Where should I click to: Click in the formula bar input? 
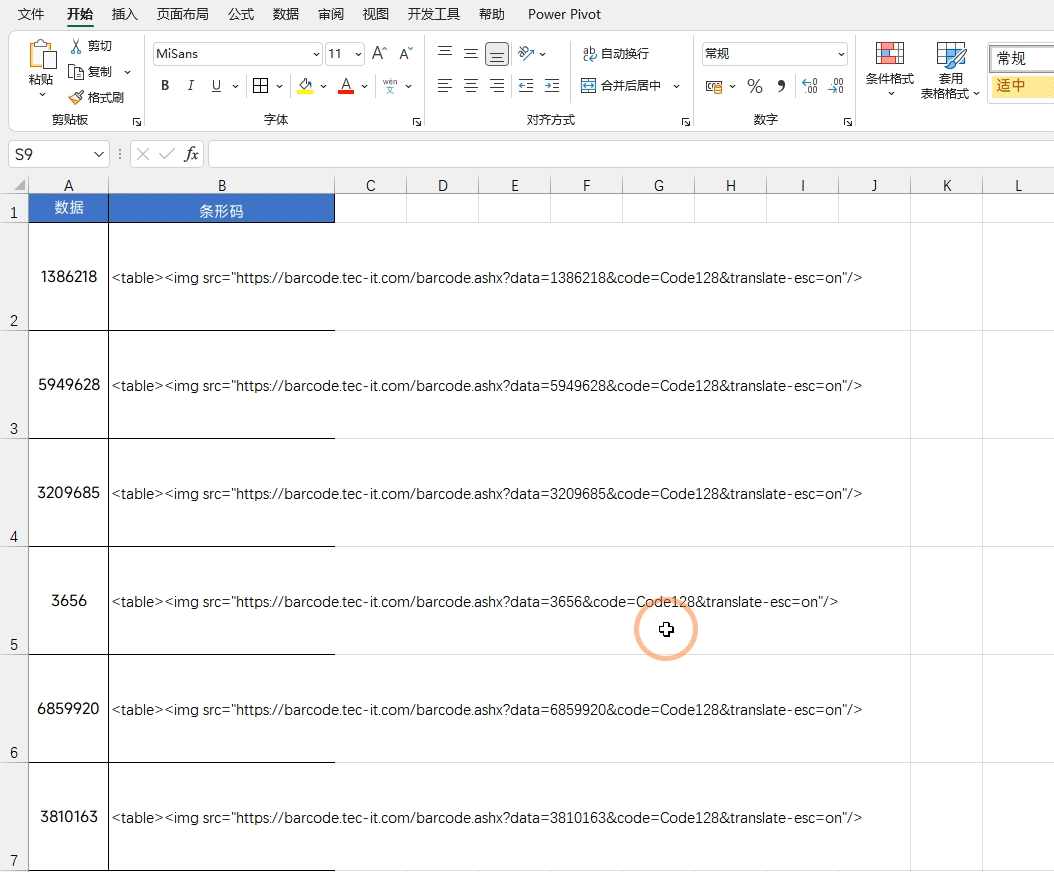(x=631, y=154)
